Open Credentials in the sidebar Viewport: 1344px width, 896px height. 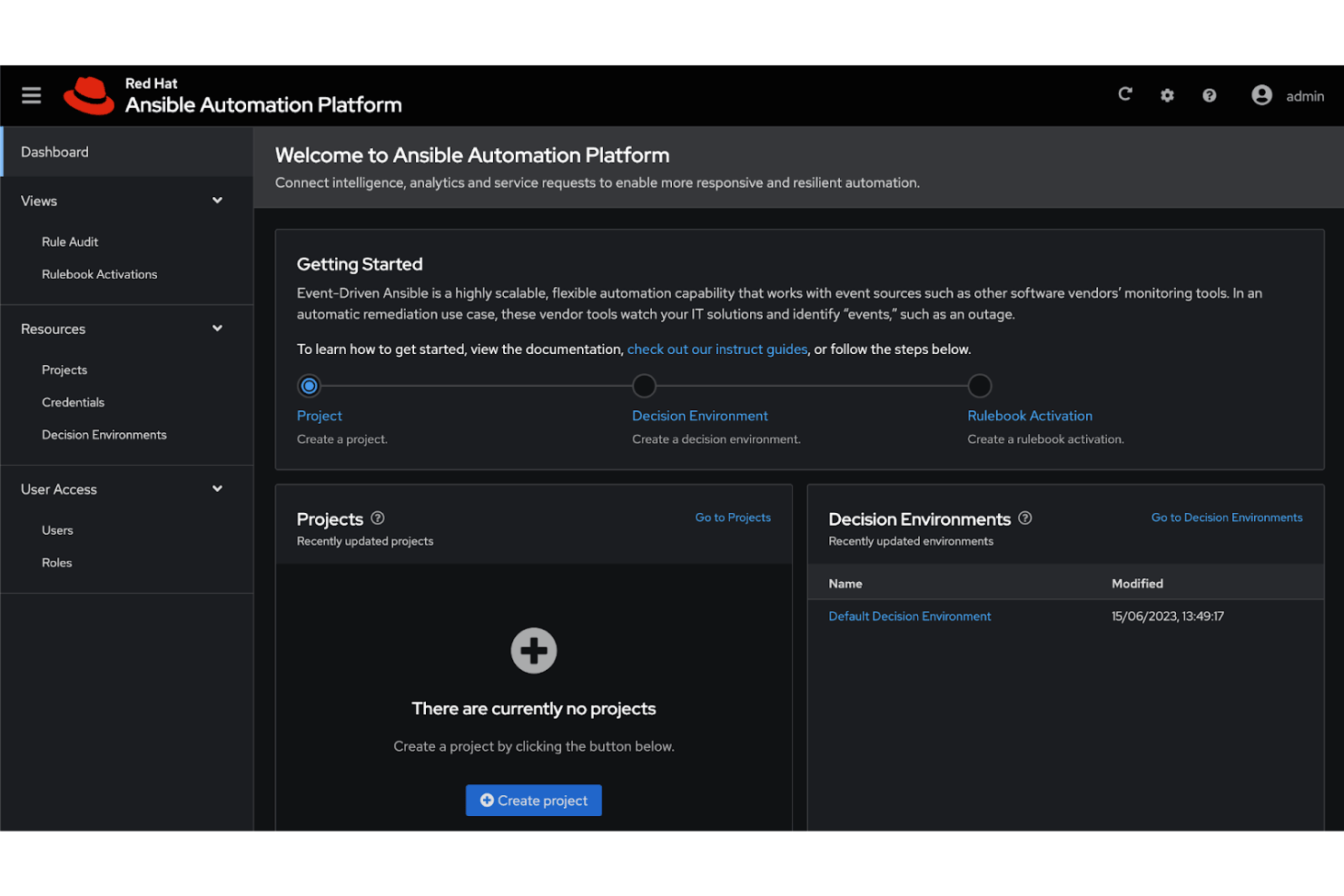click(73, 402)
